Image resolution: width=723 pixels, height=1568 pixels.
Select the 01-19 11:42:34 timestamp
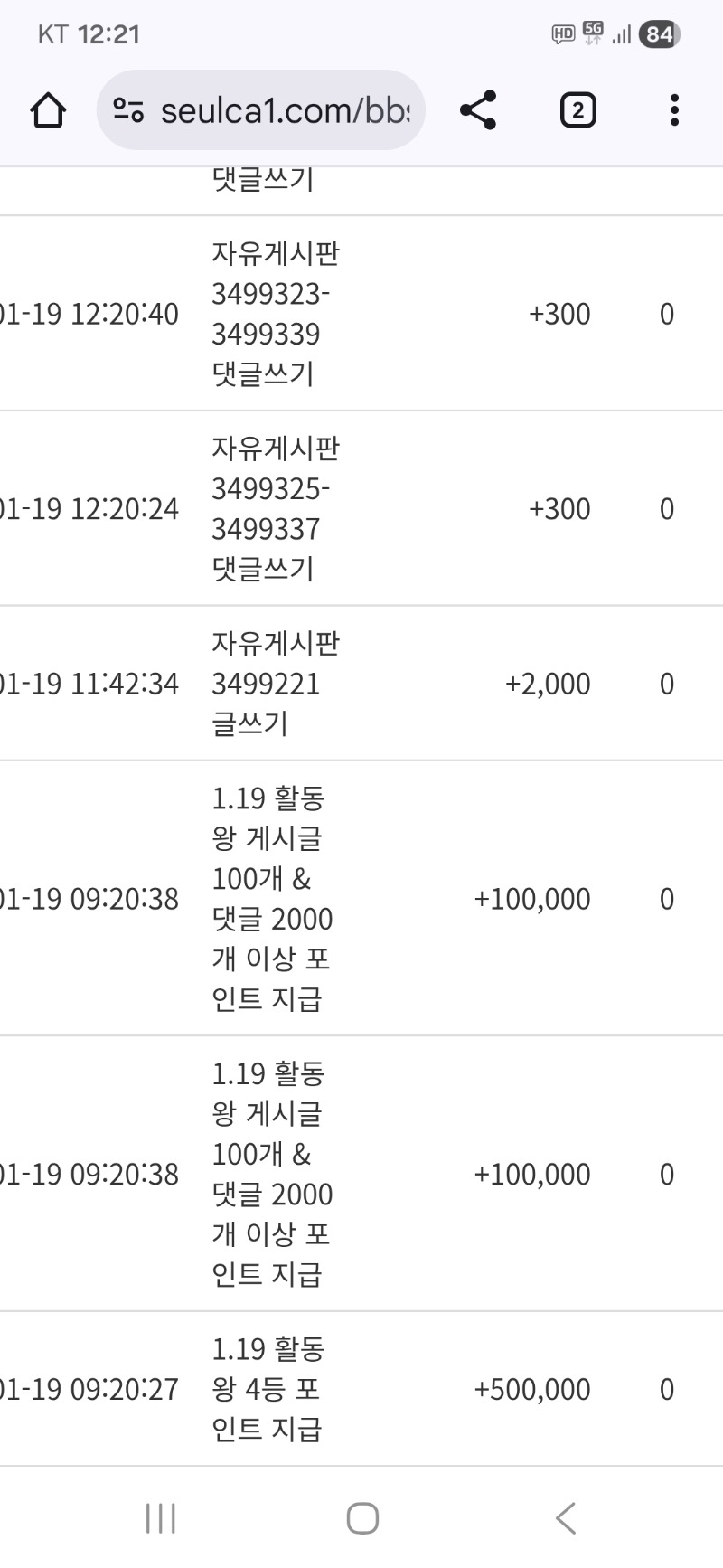(x=89, y=685)
